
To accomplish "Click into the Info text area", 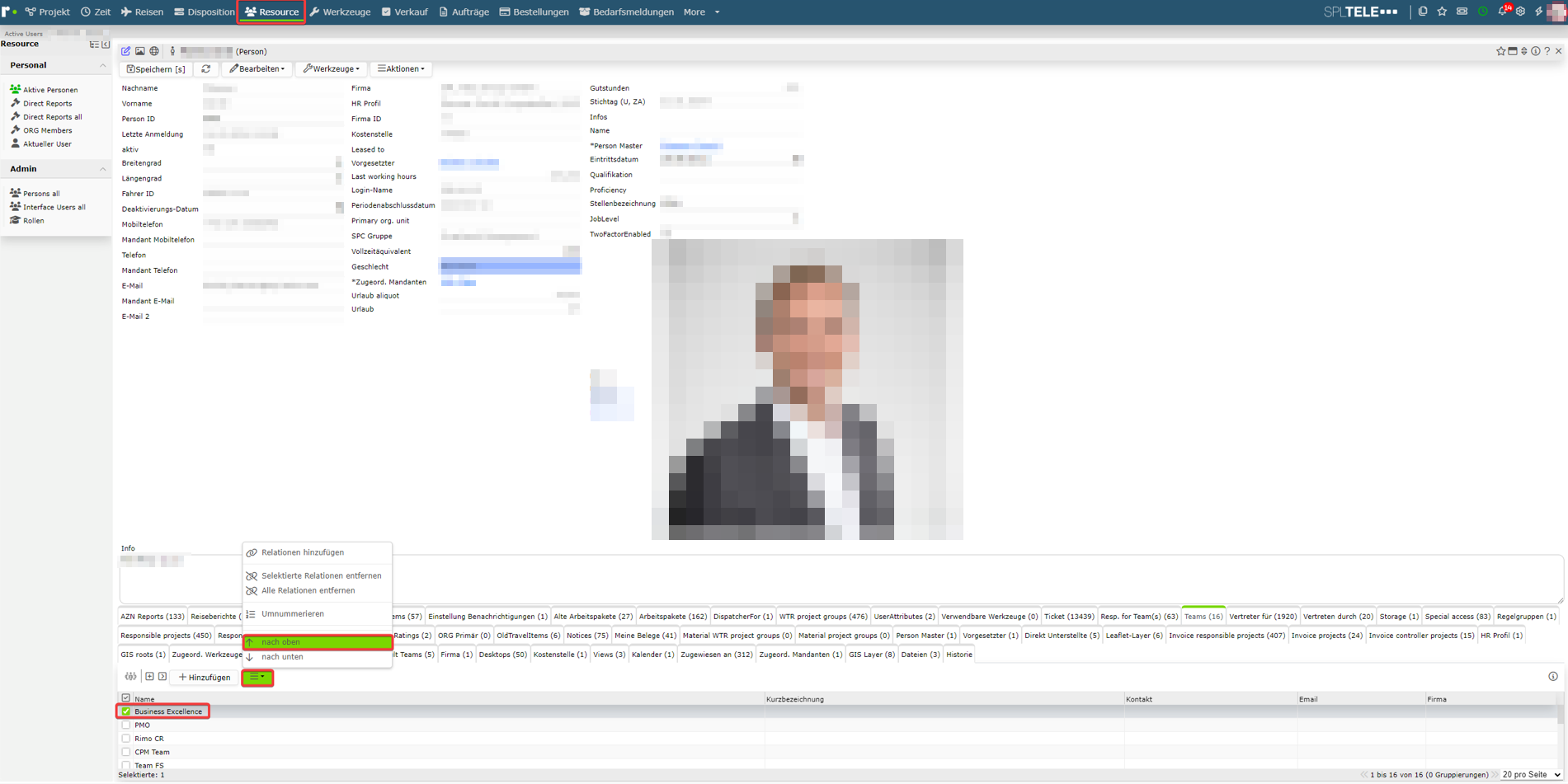I will [x=841, y=579].
